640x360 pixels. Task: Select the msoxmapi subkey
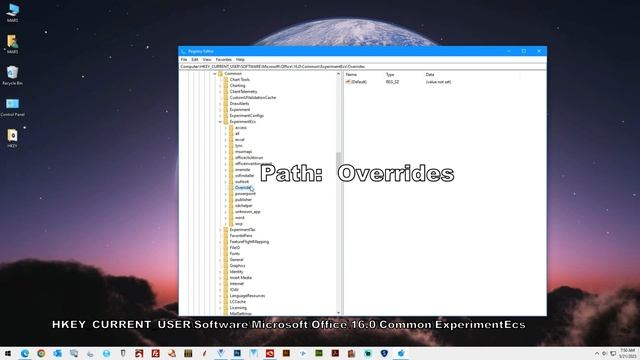point(243,152)
